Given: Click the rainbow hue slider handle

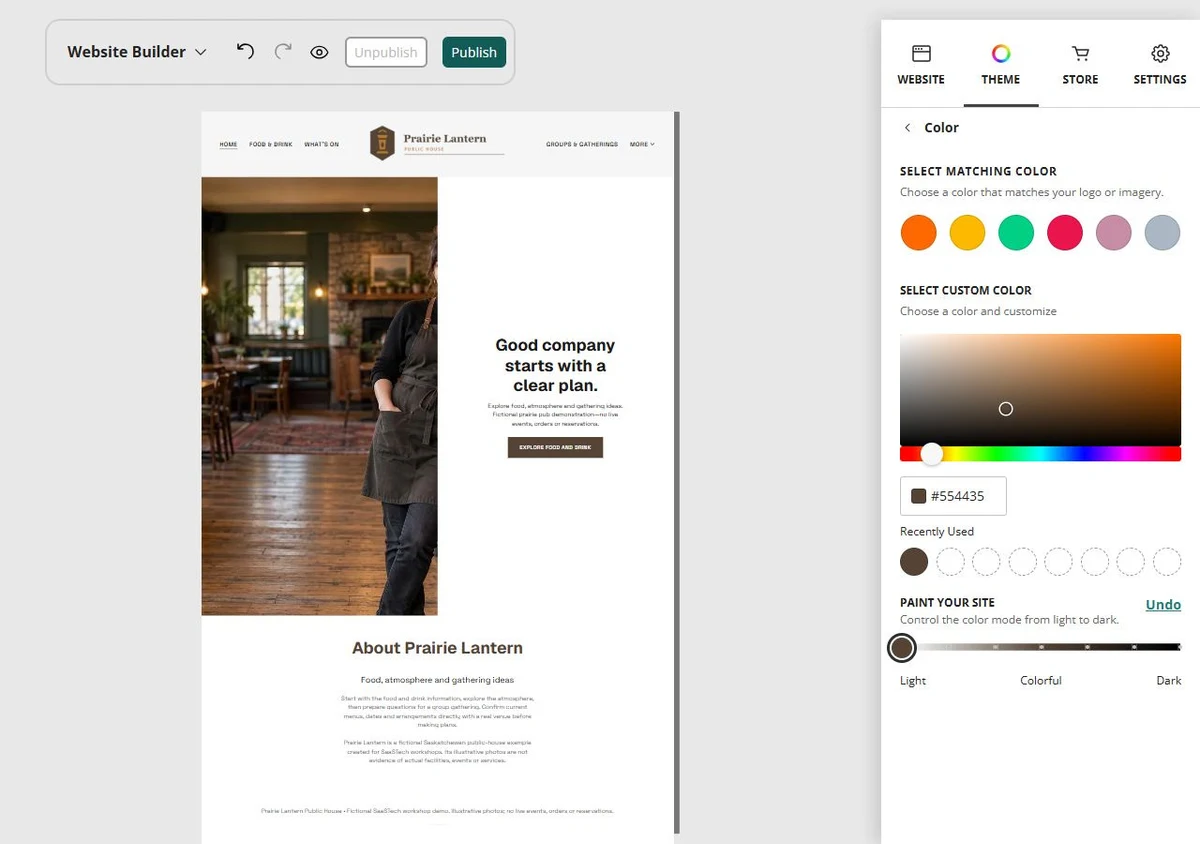Looking at the screenshot, I should pos(932,454).
